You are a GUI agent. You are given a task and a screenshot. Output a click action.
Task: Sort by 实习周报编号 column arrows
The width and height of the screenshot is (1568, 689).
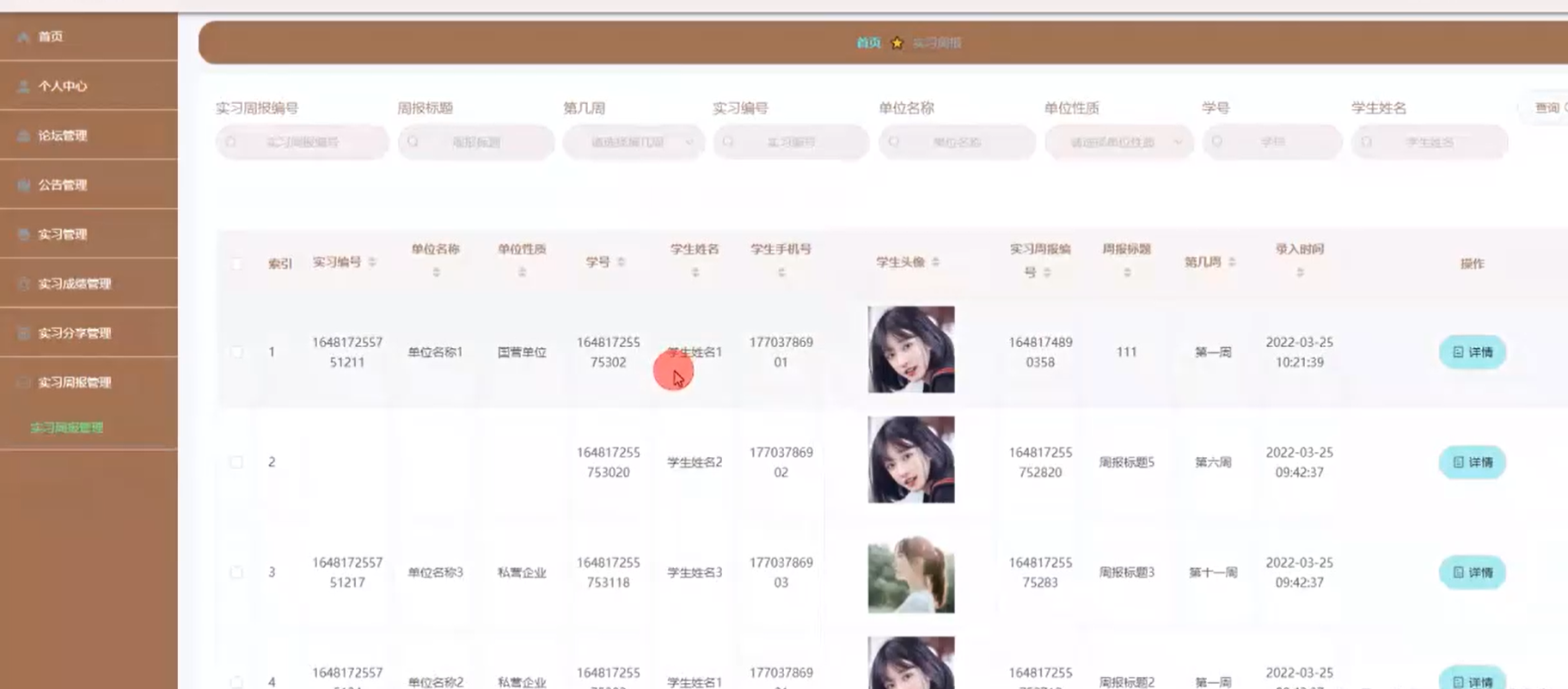1047,272
